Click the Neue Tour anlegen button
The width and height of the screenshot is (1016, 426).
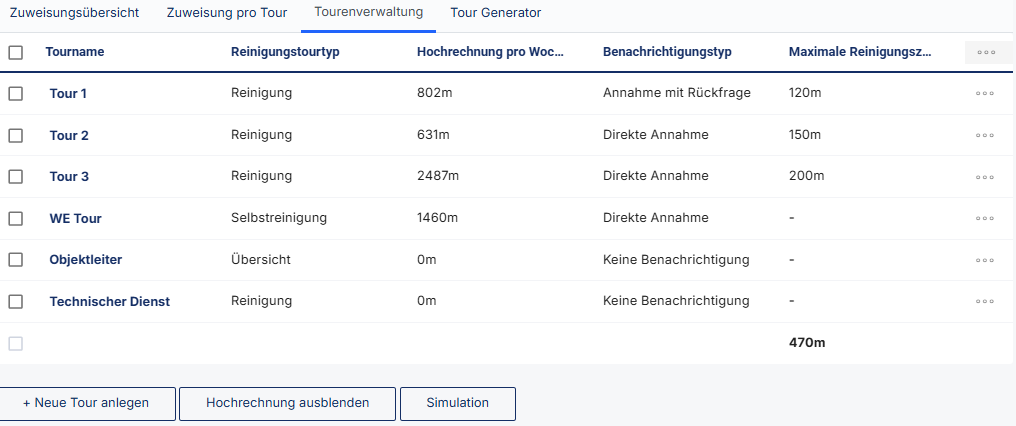point(87,403)
